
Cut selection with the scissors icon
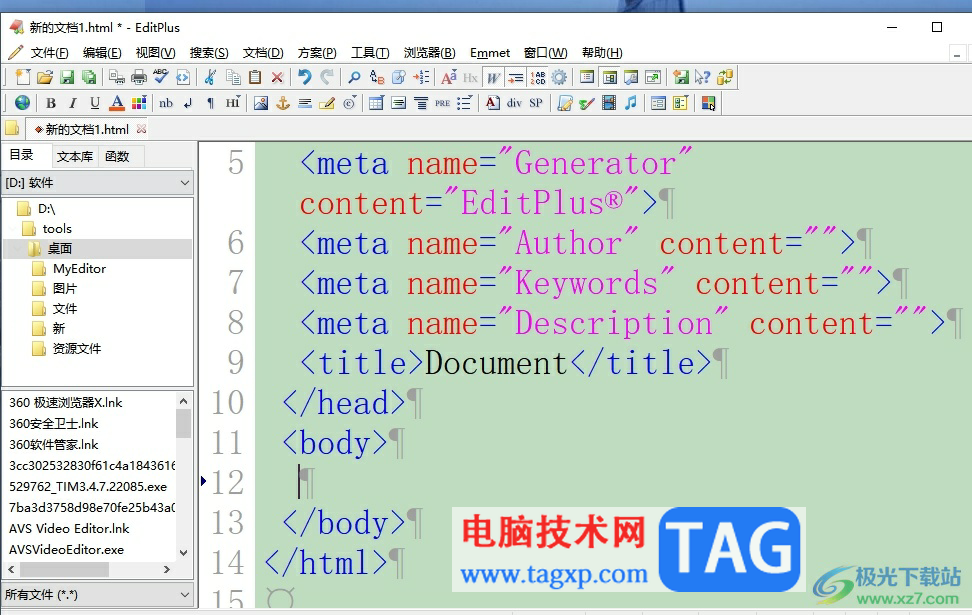point(211,77)
